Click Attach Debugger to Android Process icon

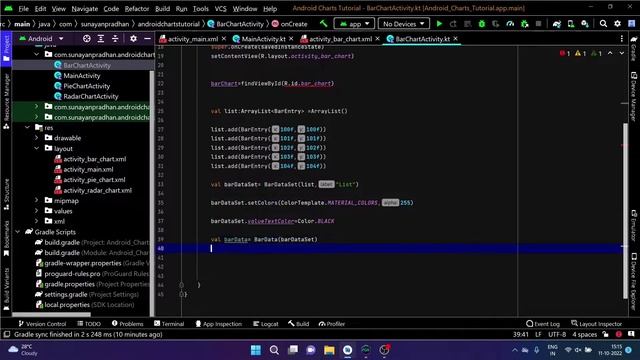[x=524, y=24]
